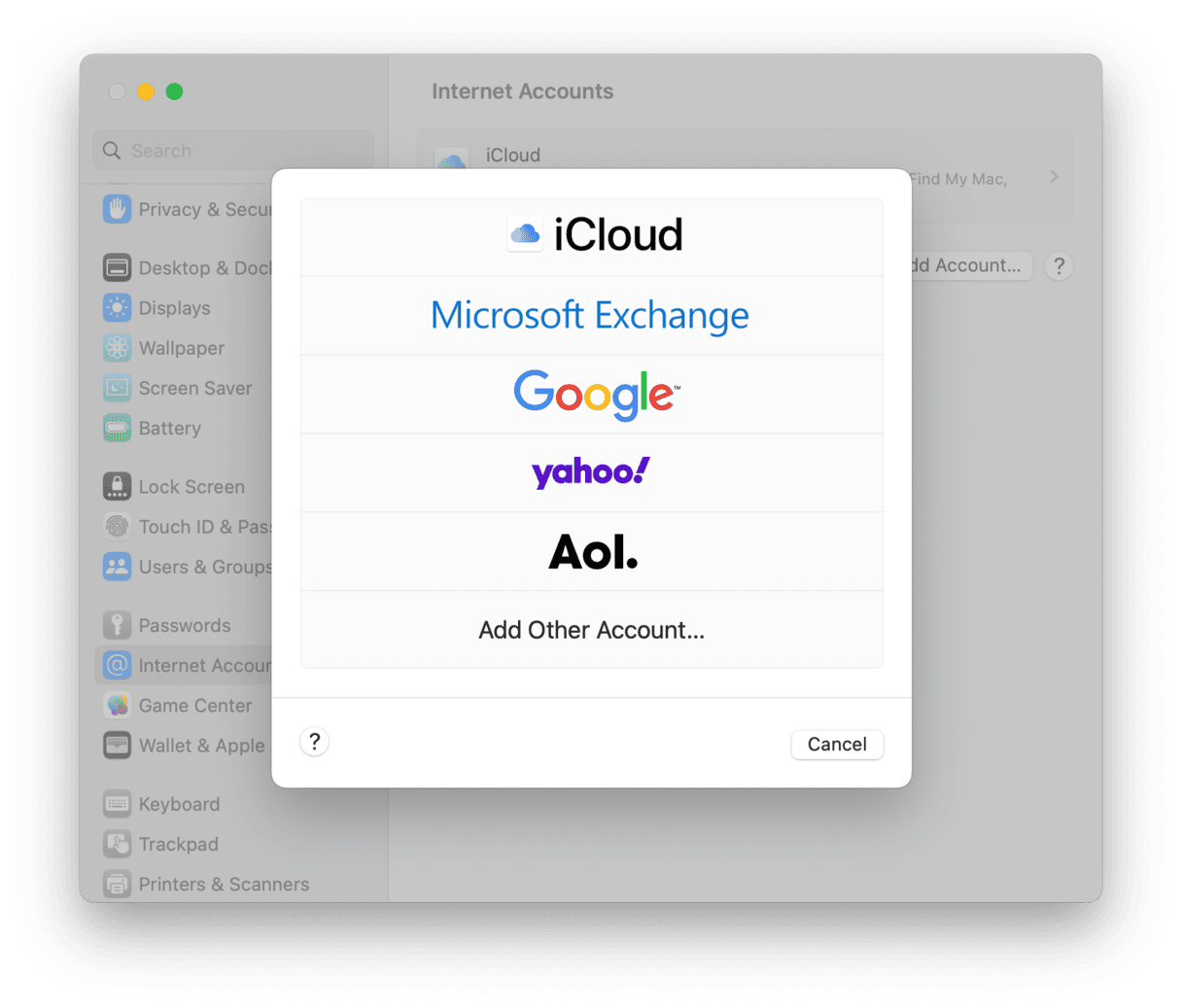Open the Keyboard icon in sidebar
This screenshot has width=1182, height=1008.
(118, 804)
